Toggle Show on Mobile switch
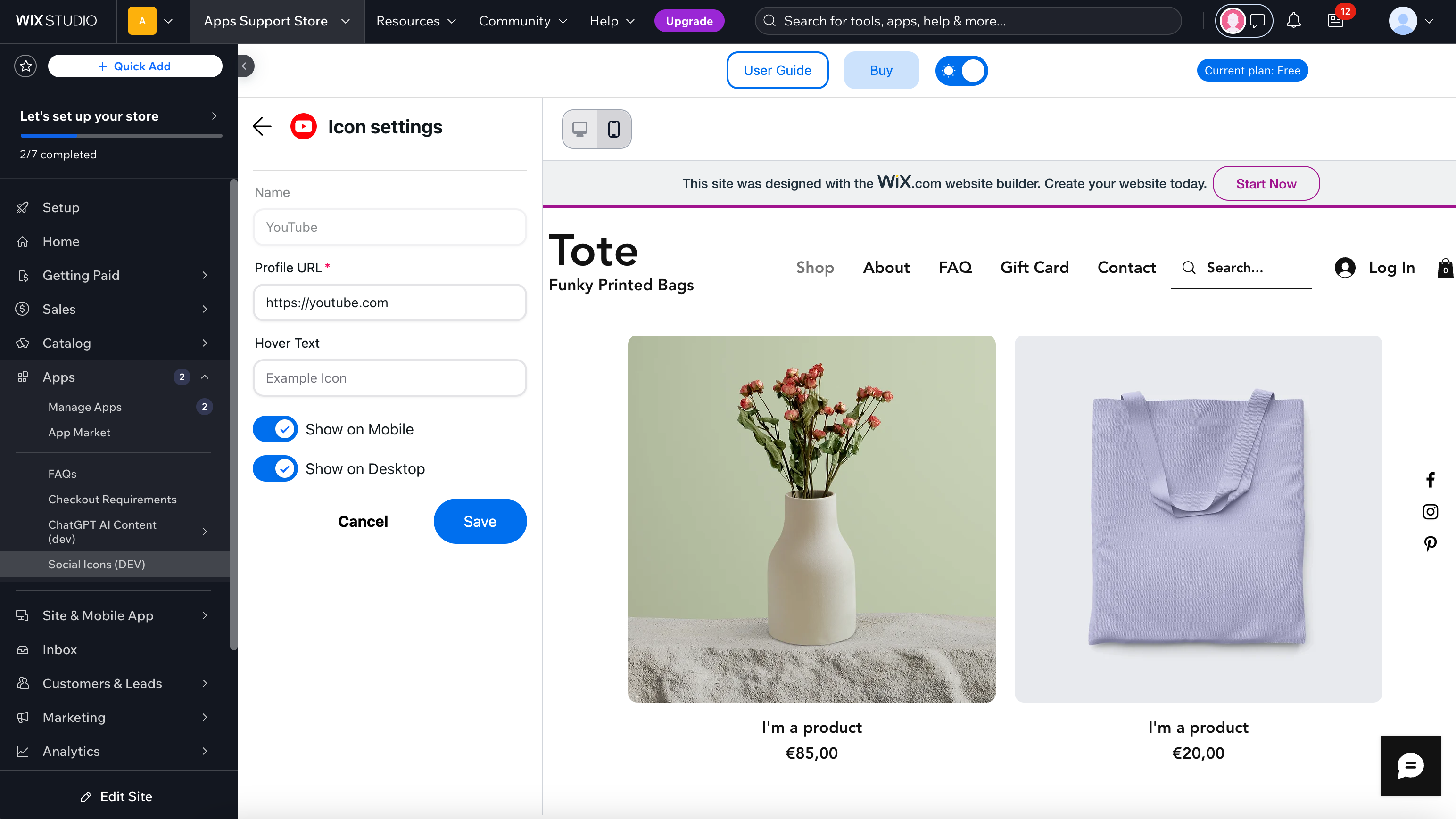The width and height of the screenshot is (1456, 819). coord(275,429)
